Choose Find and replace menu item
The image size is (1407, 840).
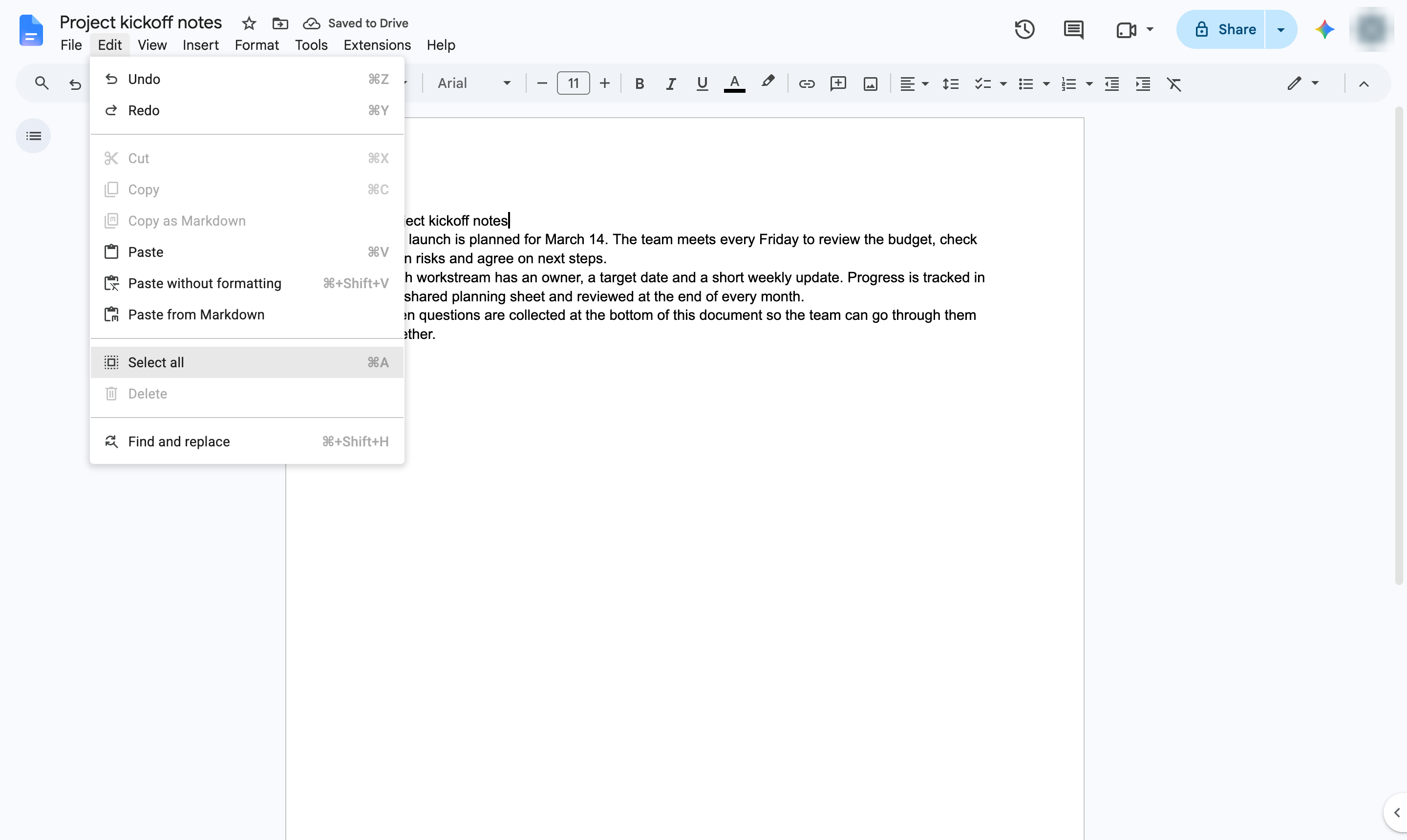(247, 441)
